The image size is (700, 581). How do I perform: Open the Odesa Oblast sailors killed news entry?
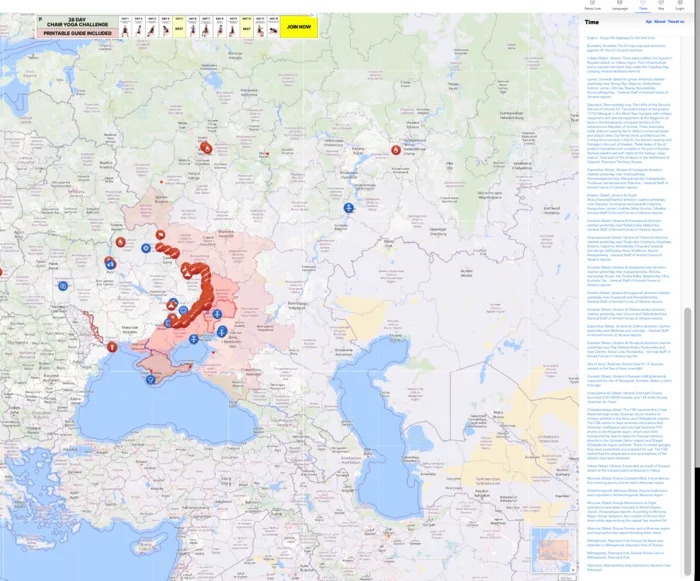629,65
